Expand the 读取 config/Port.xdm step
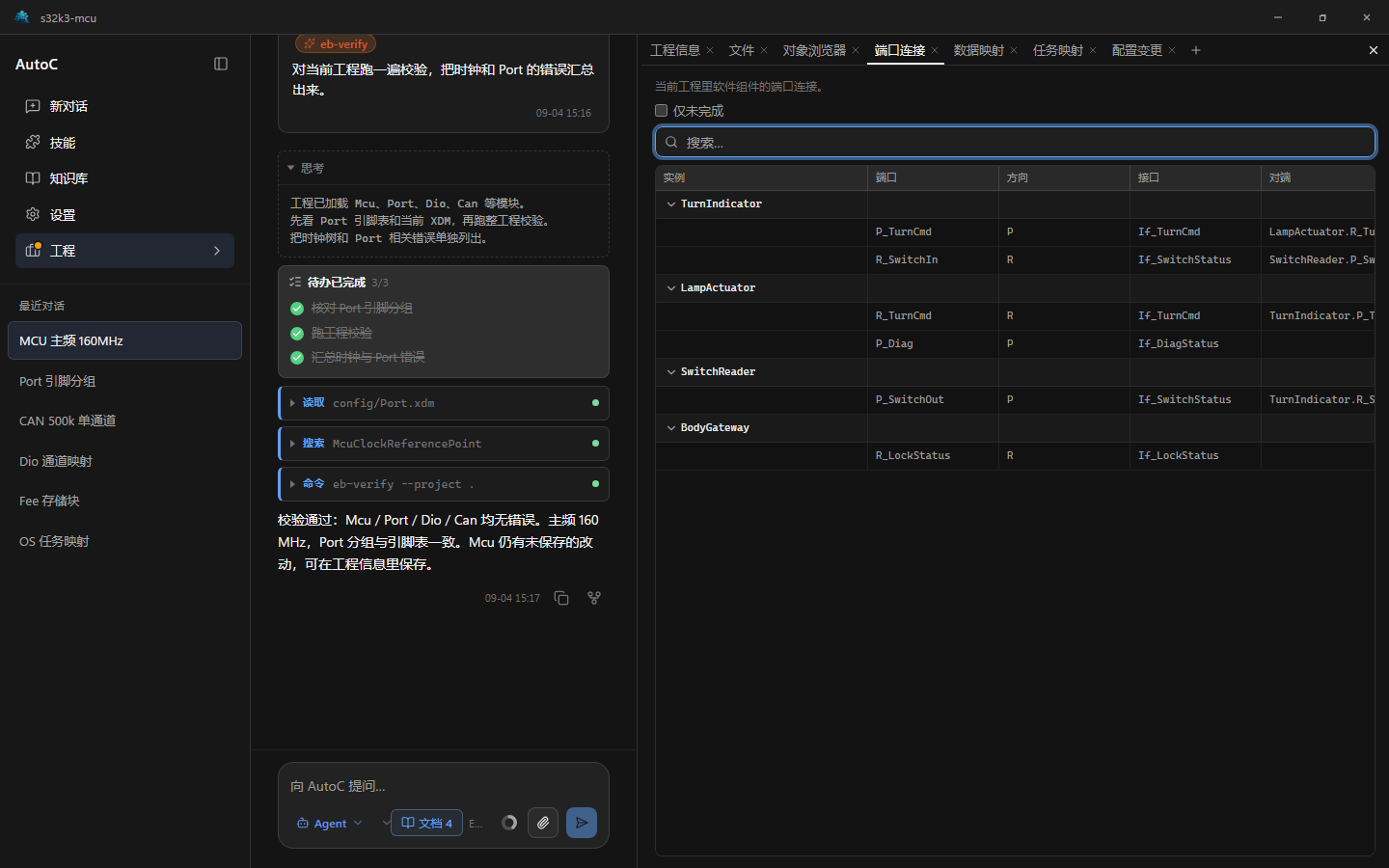Screen dimensions: 1389x868 [x=444, y=403]
